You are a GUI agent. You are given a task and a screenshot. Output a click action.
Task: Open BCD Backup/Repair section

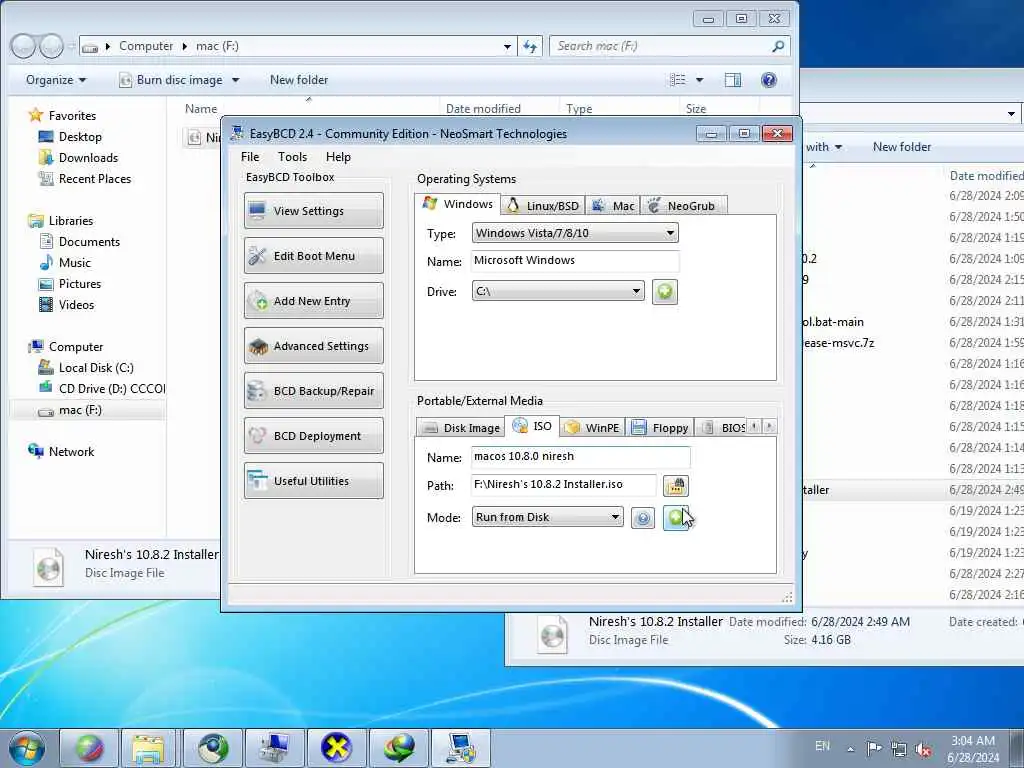point(313,391)
